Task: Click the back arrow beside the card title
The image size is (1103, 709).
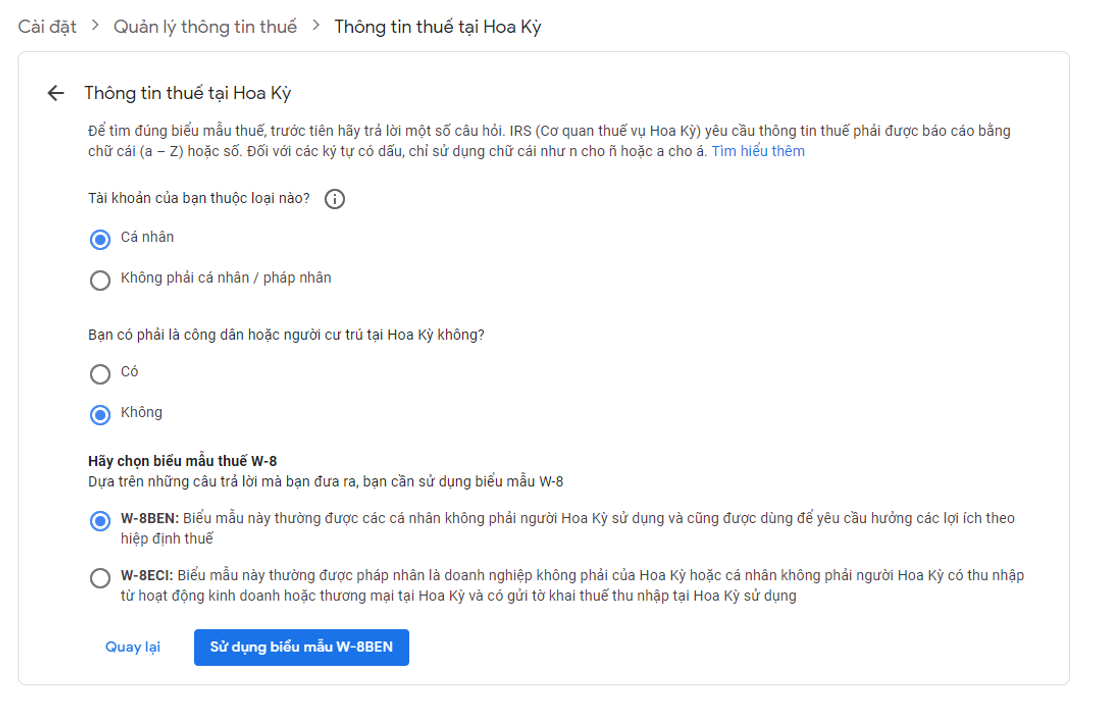Action: pyautogui.click(x=56, y=93)
